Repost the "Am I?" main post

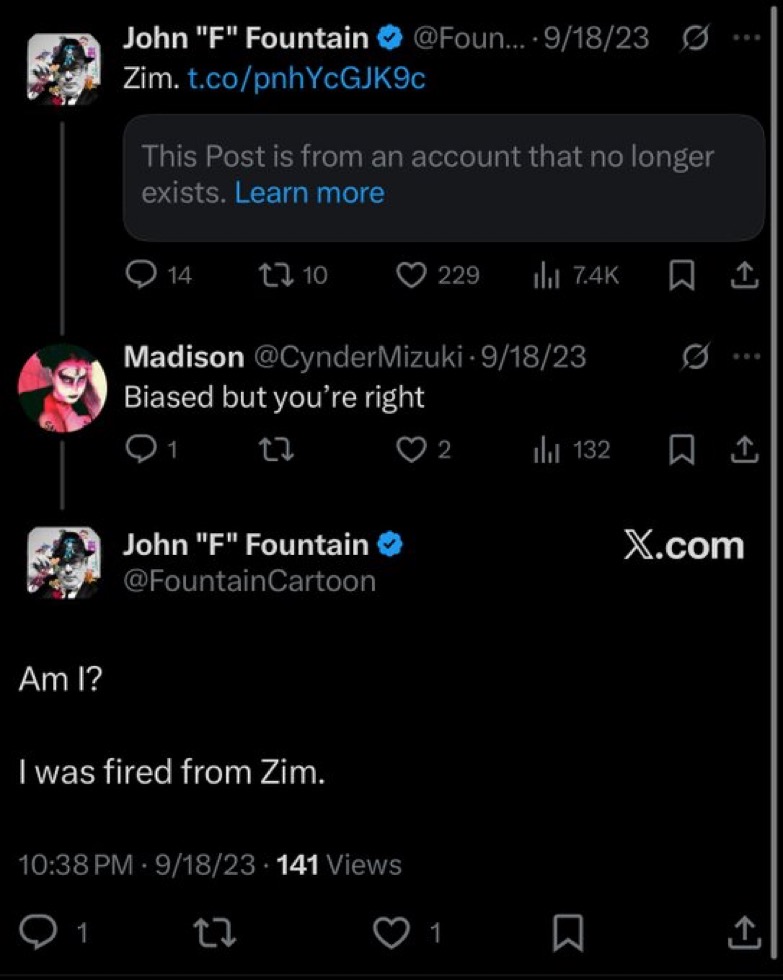pyautogui.click(x=214, y=933)
